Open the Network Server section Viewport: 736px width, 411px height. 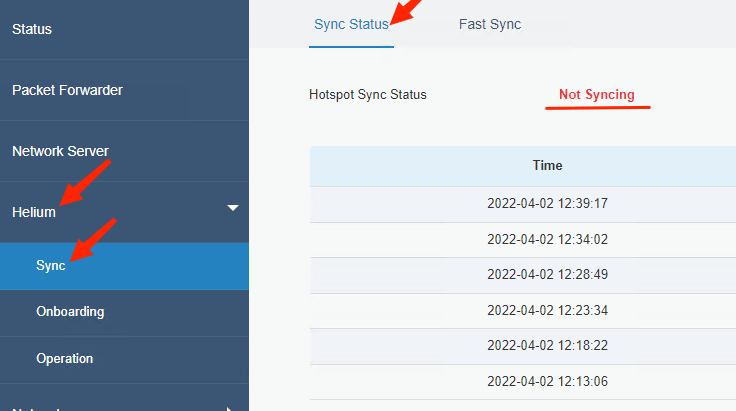click(124, 151)
